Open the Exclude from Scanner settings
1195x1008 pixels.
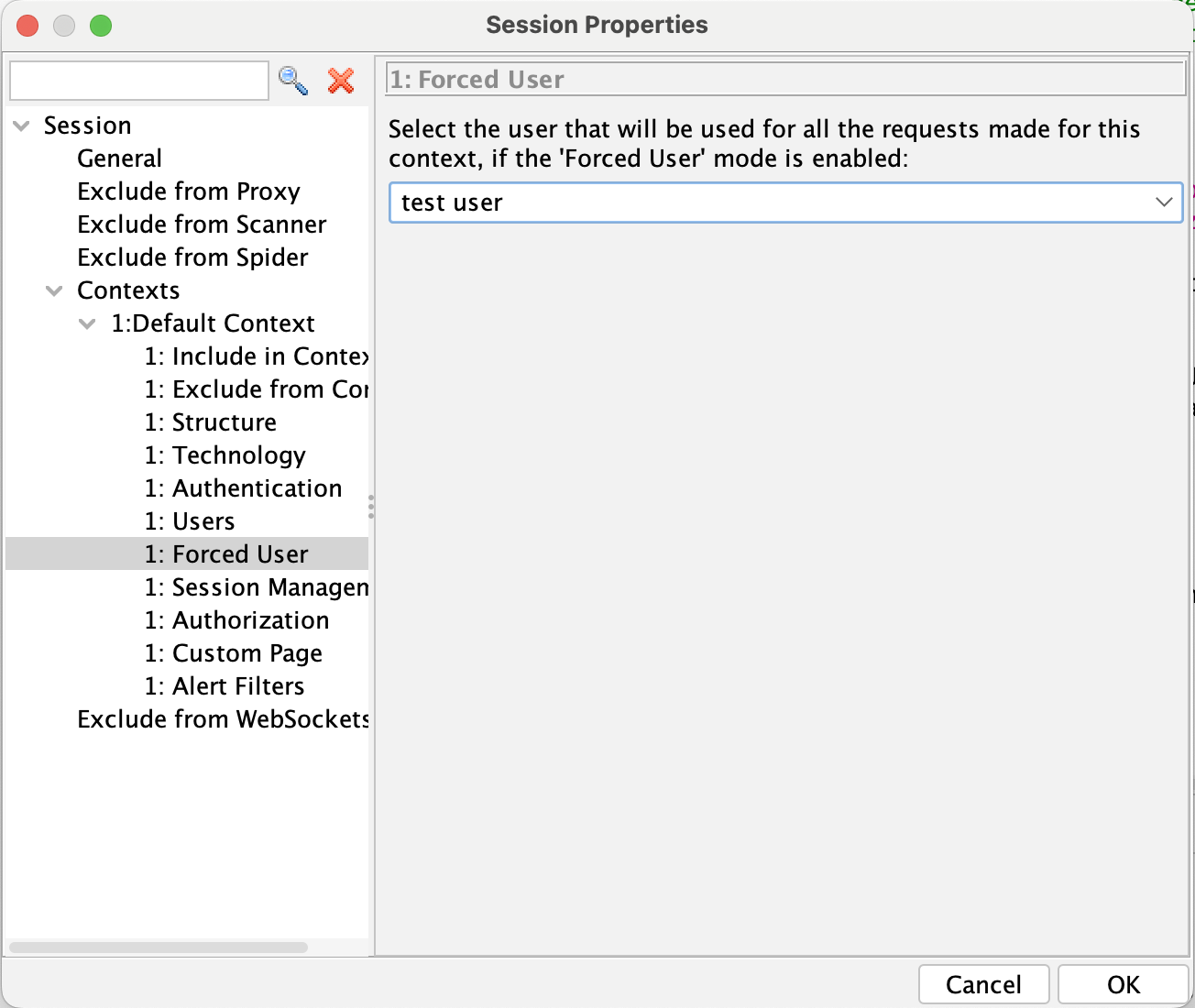pos(202,225)
